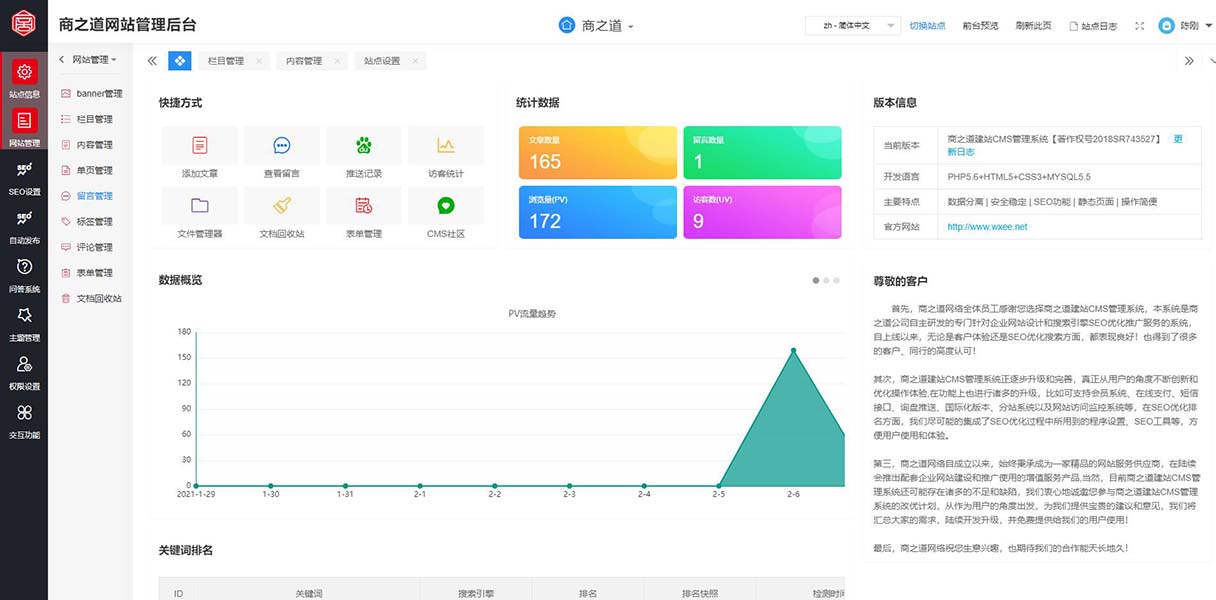Click the 推送记录 paw icon
This screenshot has height=600, width=1216.
(364, 146)
